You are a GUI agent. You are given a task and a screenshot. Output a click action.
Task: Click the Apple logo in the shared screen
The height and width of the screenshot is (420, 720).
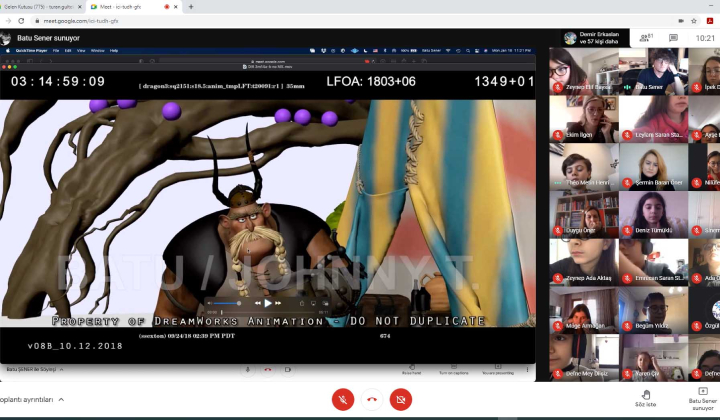(x=8, y=50)
